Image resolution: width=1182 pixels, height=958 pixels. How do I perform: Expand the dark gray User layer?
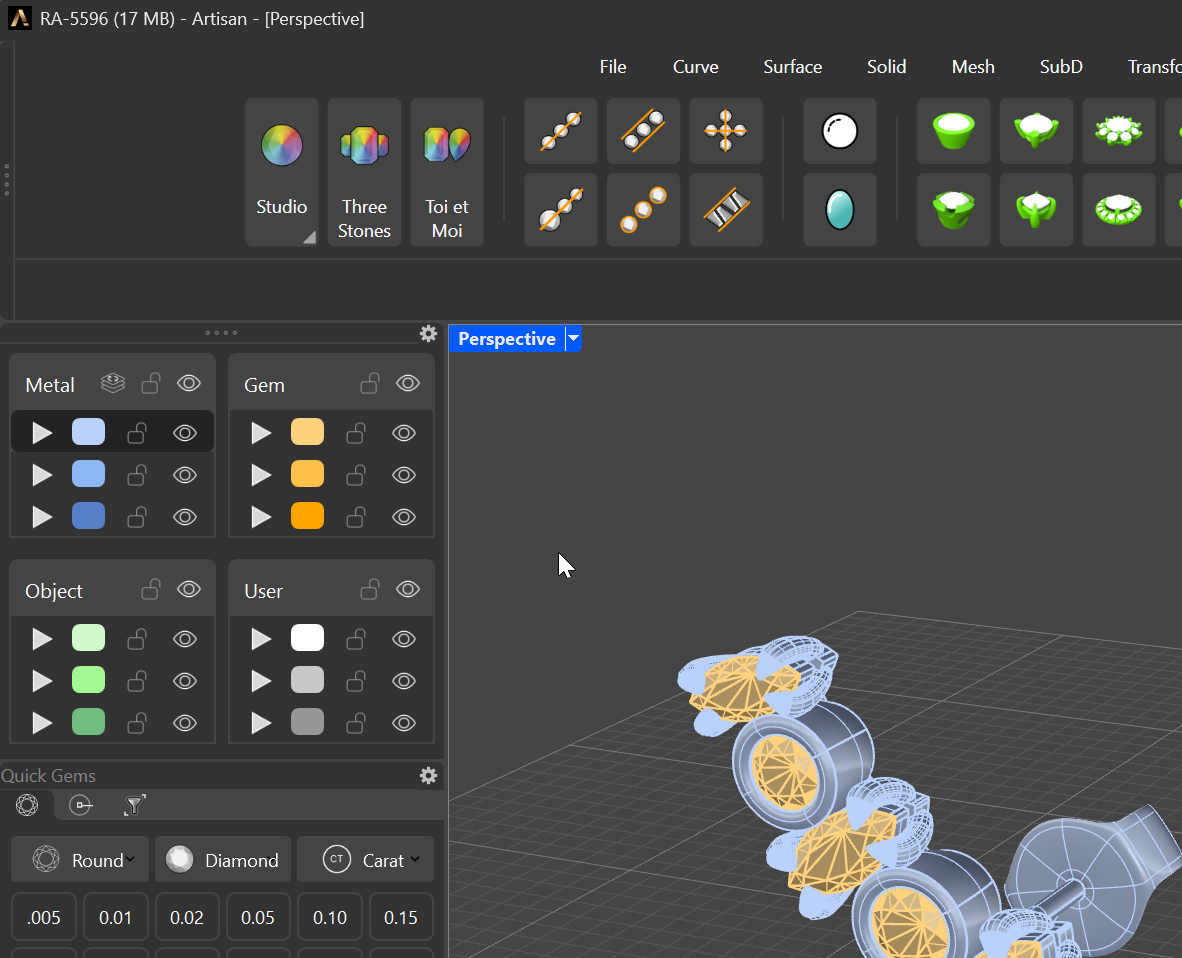pyautogui.click(x=261, y=723)
